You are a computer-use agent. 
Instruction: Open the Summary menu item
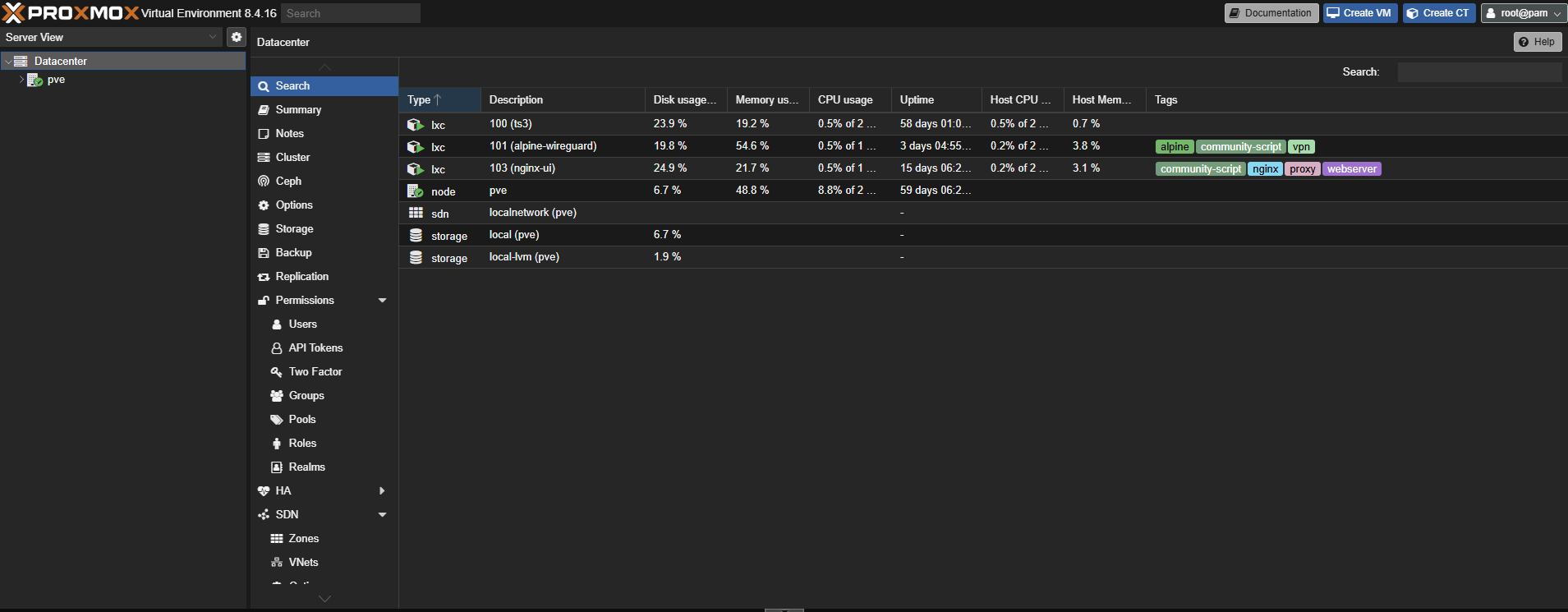tap(298, 110)
